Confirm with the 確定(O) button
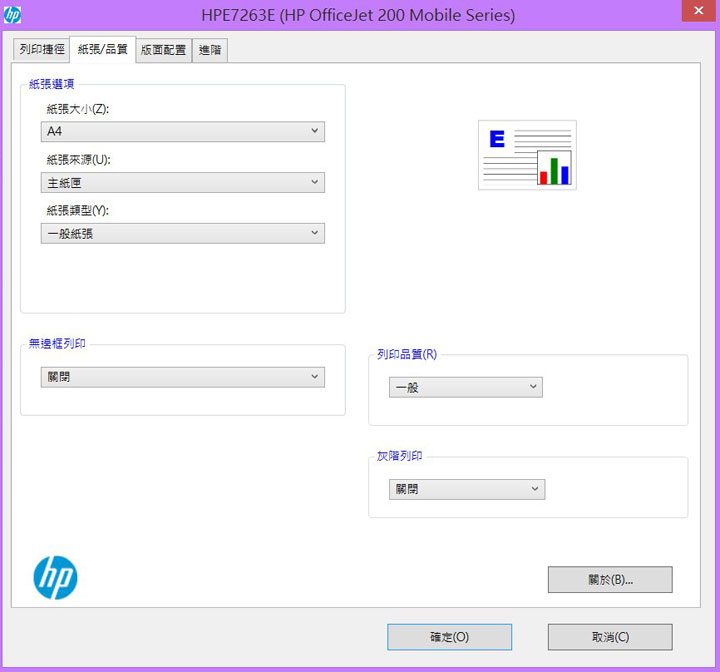720x672 pixels. point(450,637)
